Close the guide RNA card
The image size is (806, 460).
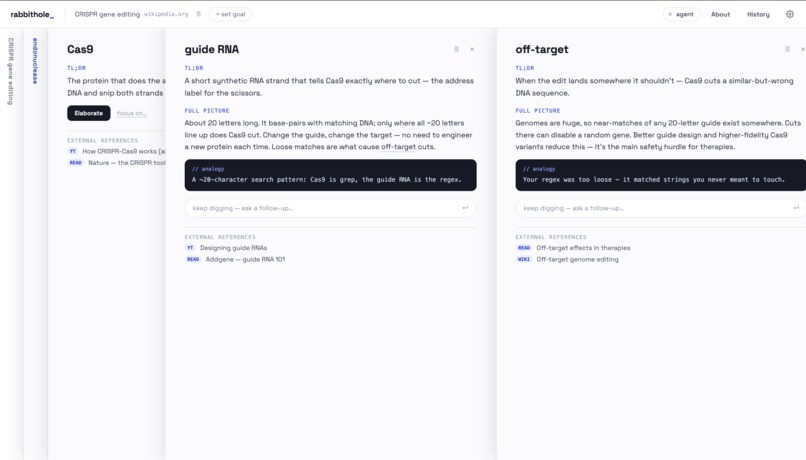click(472, 49)
